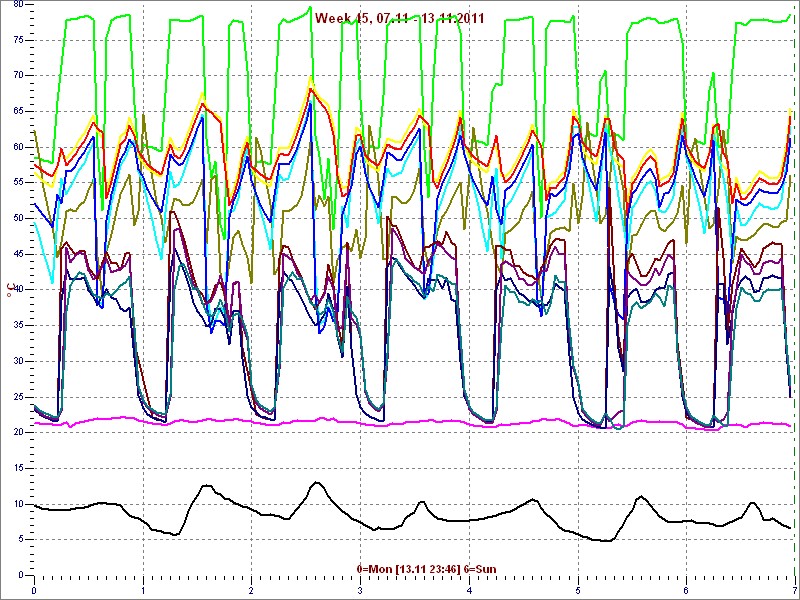800x600 pixels.
Task: Click day label "3" on the day axis
Action: coord(361,591)
